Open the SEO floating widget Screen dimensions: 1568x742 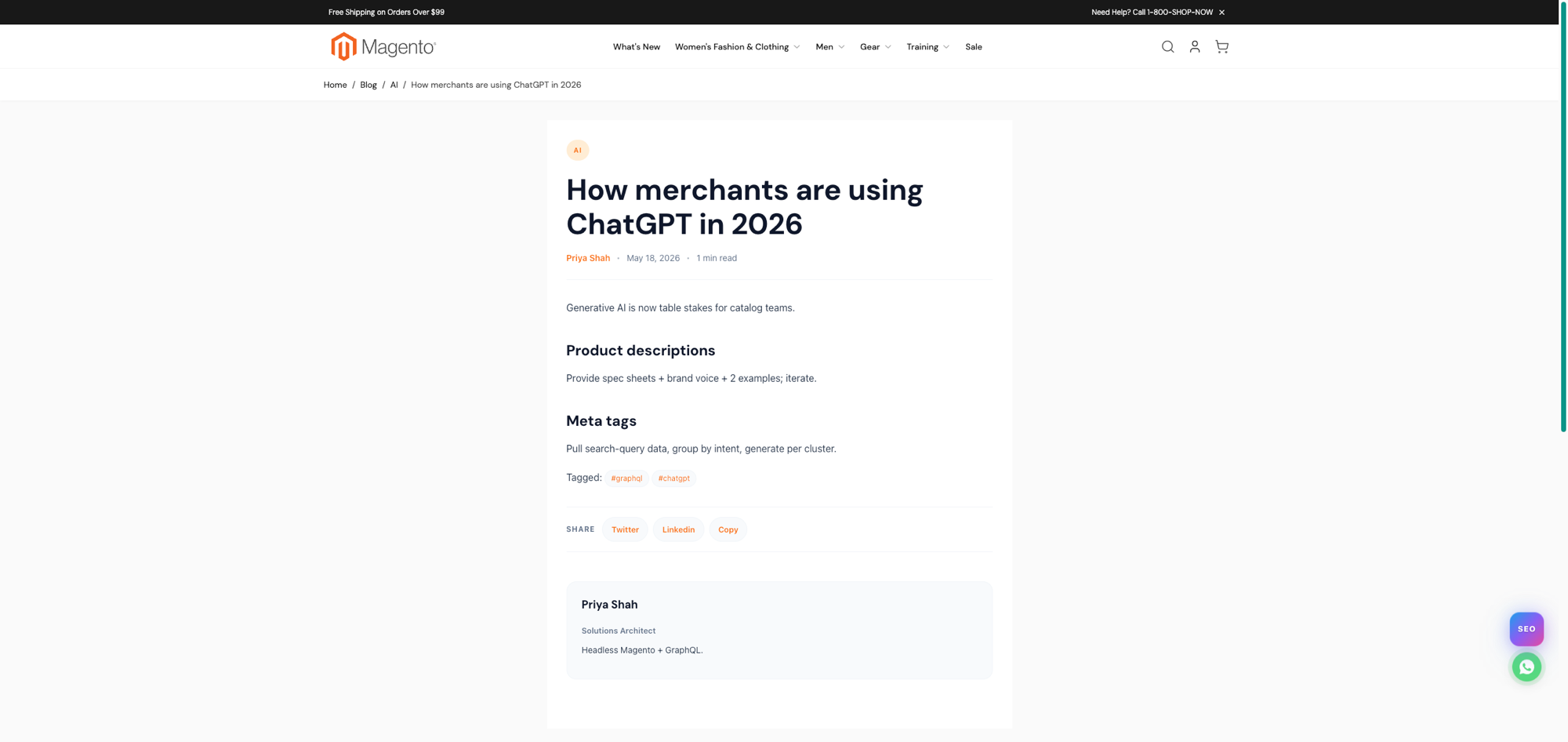coord(1526,629)
